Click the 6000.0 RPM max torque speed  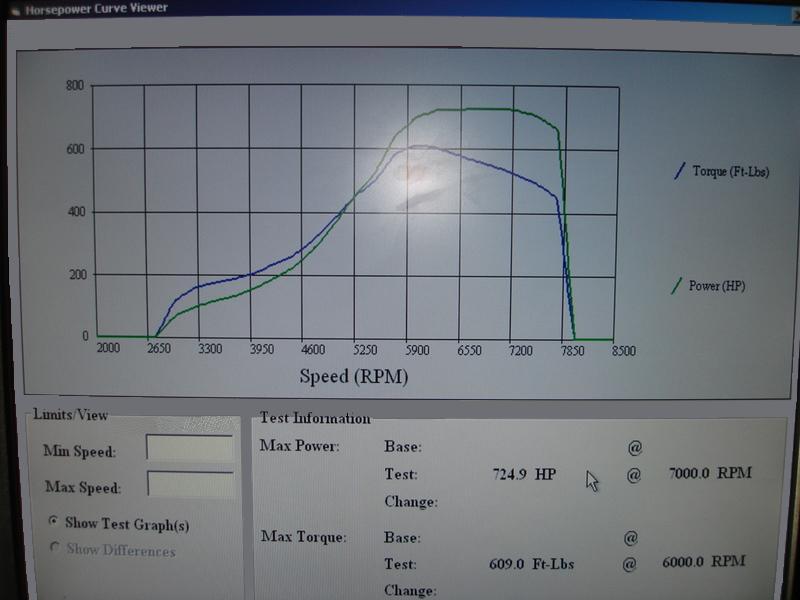click(704, 562)
